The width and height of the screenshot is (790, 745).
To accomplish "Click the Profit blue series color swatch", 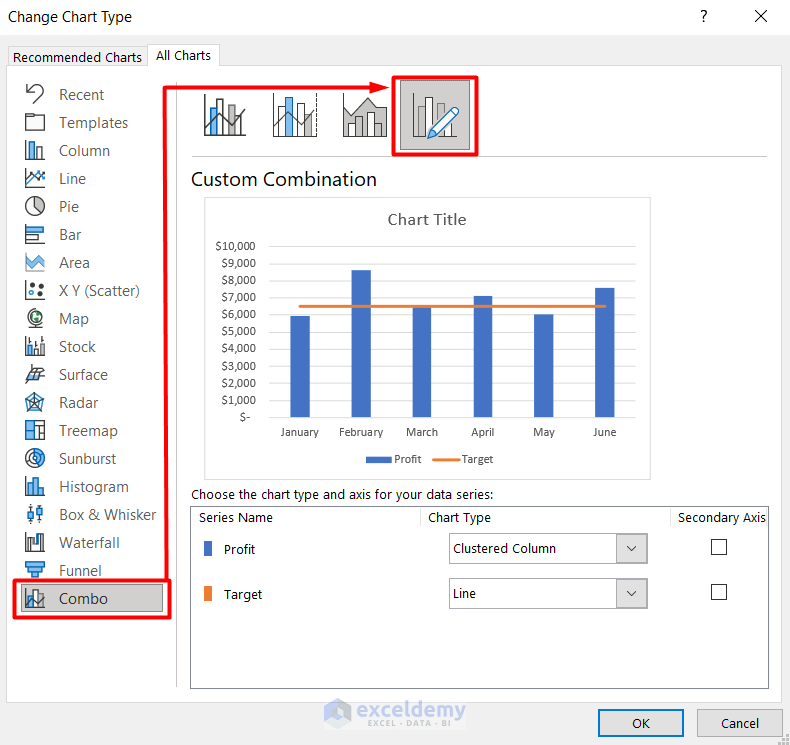I will coord(208,549).
